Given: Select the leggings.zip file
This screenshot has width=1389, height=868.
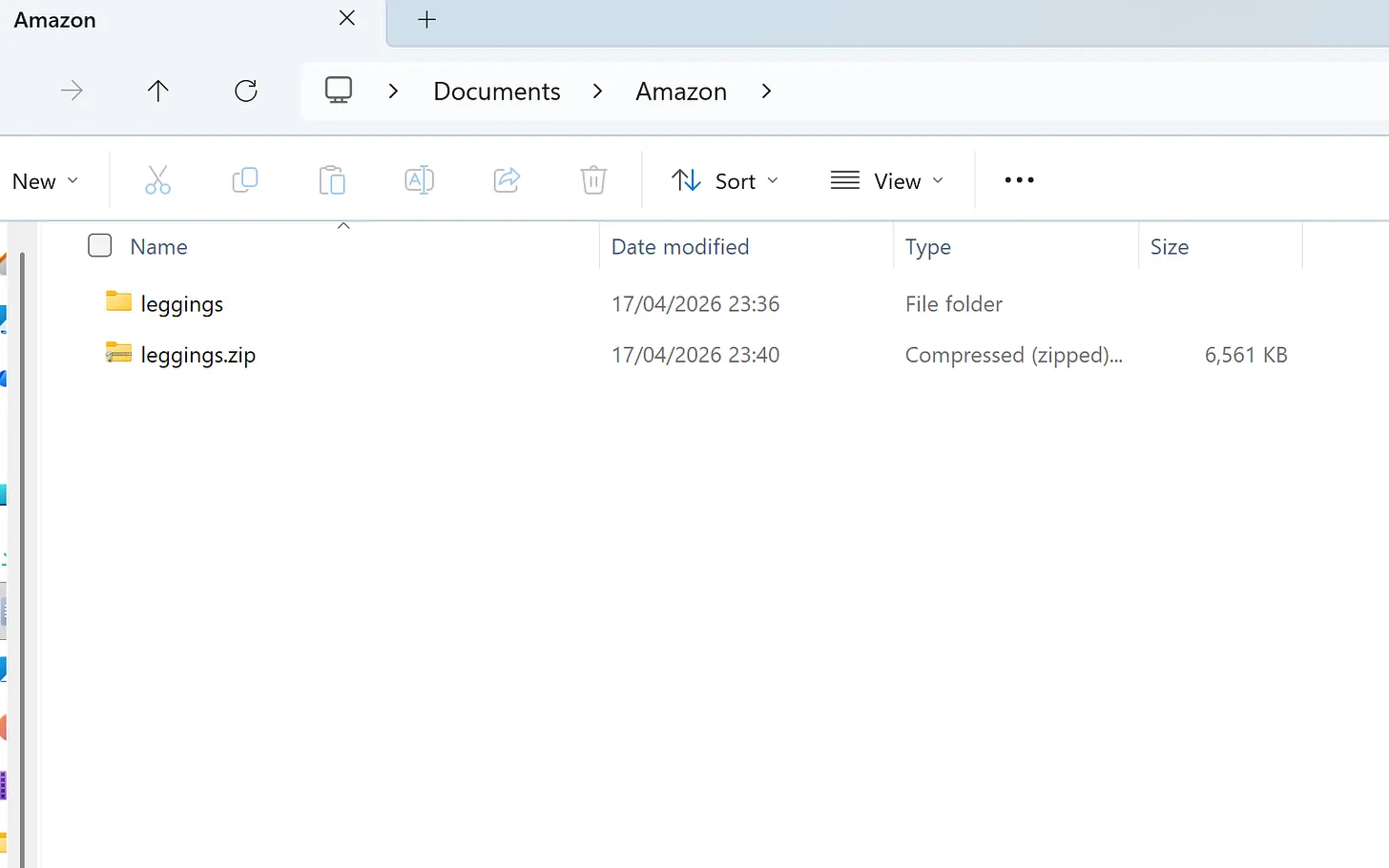Looking at the screenshot, I should 197,356.
